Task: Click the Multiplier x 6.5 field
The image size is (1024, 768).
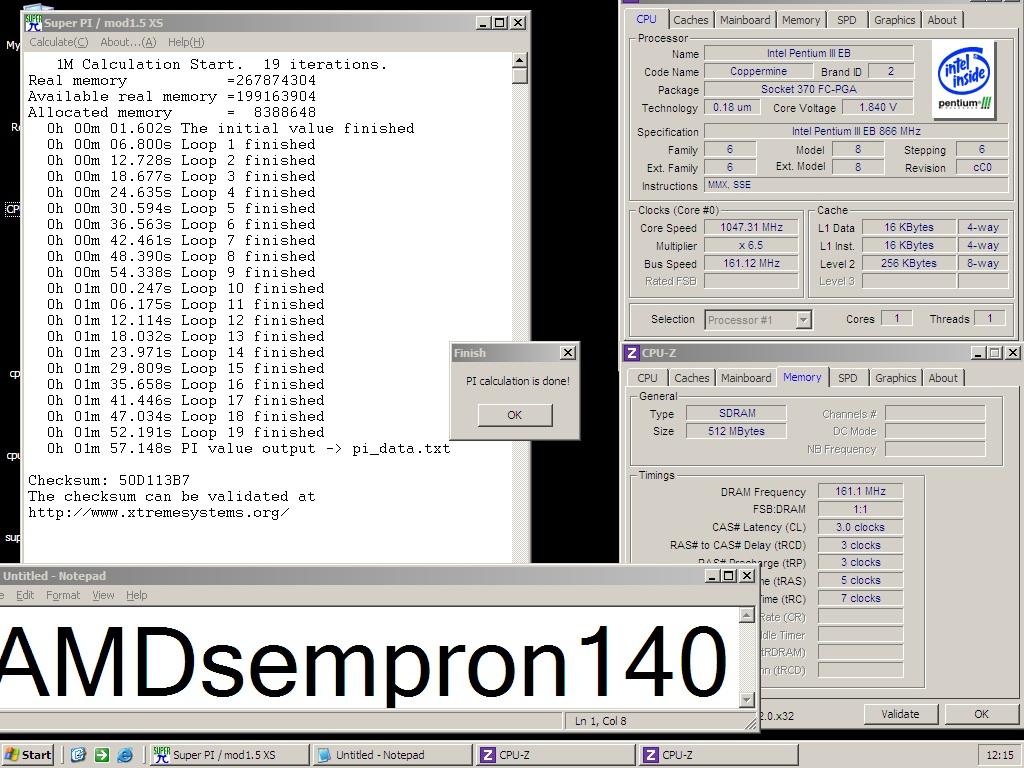Action: tap(751, 246)
